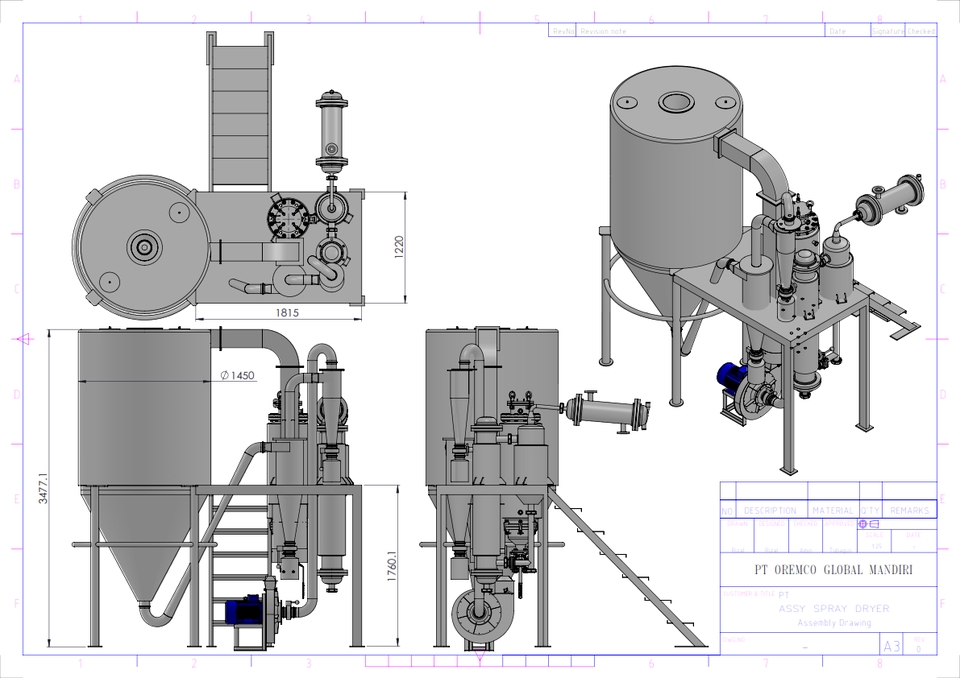Select the third-angle projection symbol icon
The width and height of the screenshot is (960, 678).
(869, 523)
